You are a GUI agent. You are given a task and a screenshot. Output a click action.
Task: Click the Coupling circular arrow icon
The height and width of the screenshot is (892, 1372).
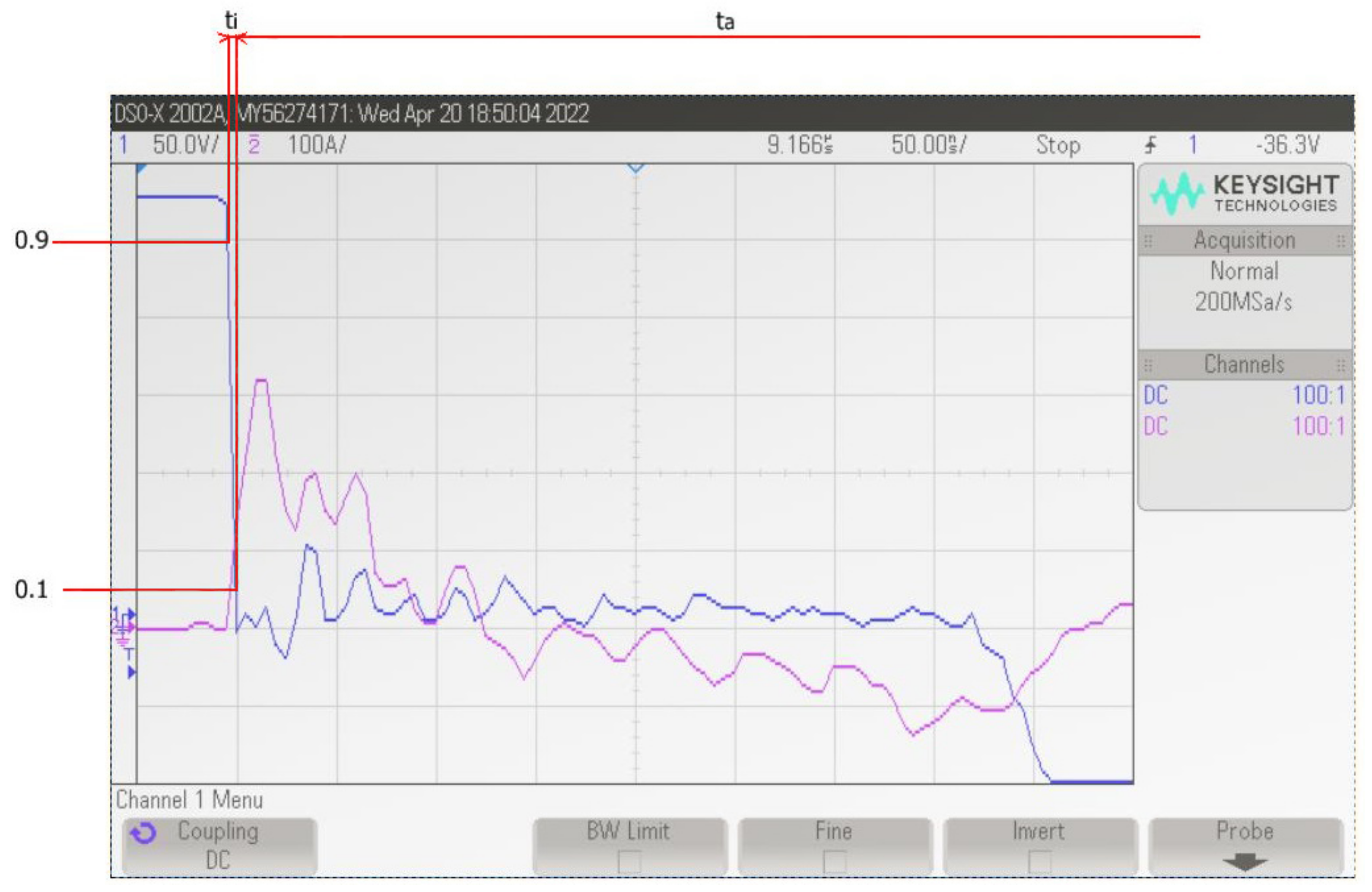[143, 834]
